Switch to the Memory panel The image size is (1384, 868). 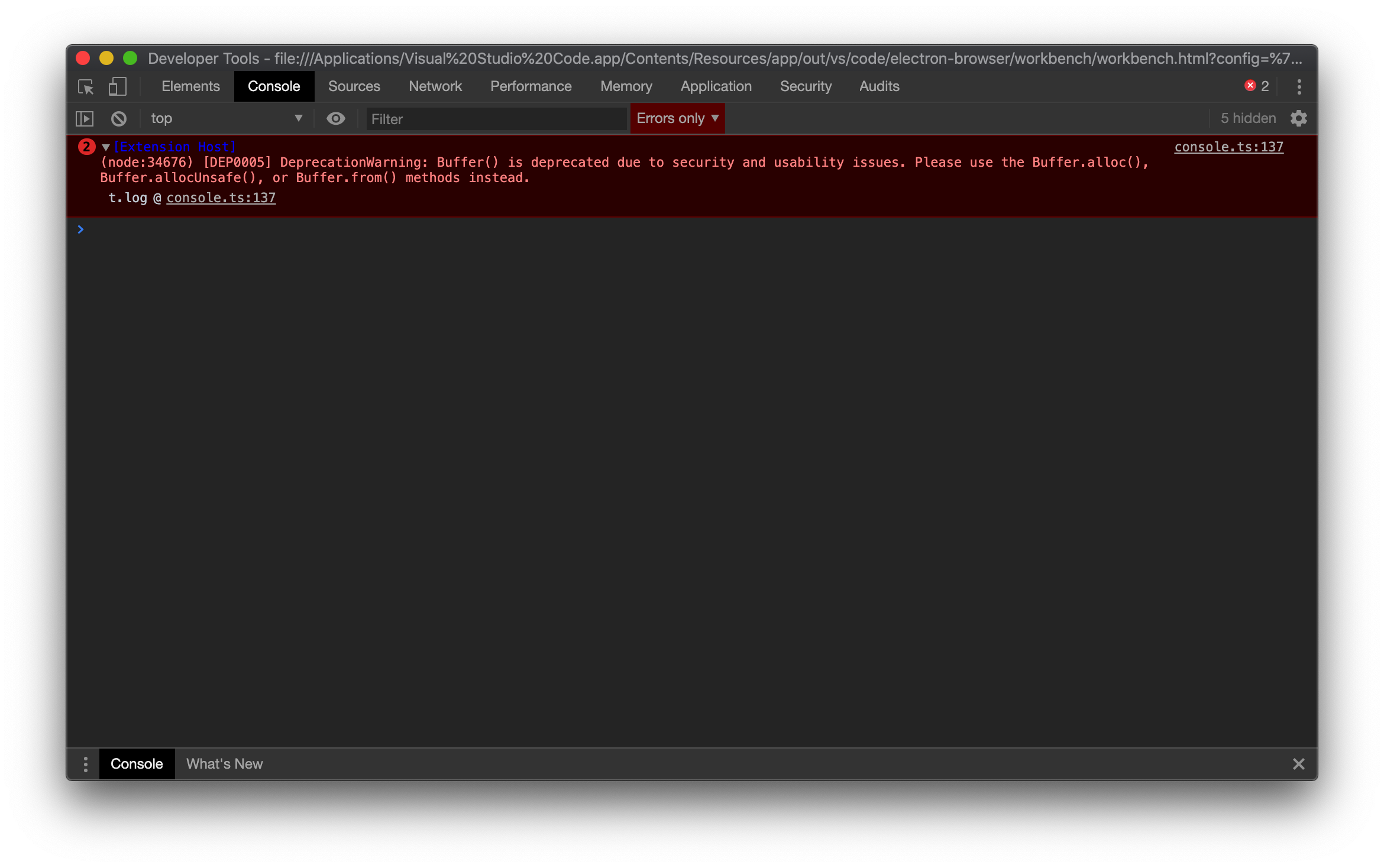(626, 86)
